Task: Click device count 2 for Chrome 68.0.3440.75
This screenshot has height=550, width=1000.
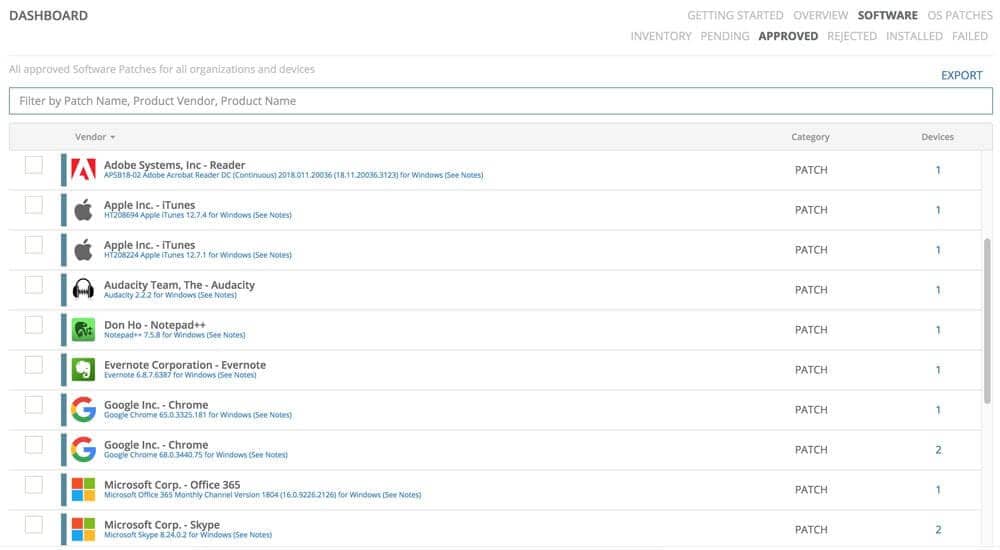Action: (x=938, y=450)
